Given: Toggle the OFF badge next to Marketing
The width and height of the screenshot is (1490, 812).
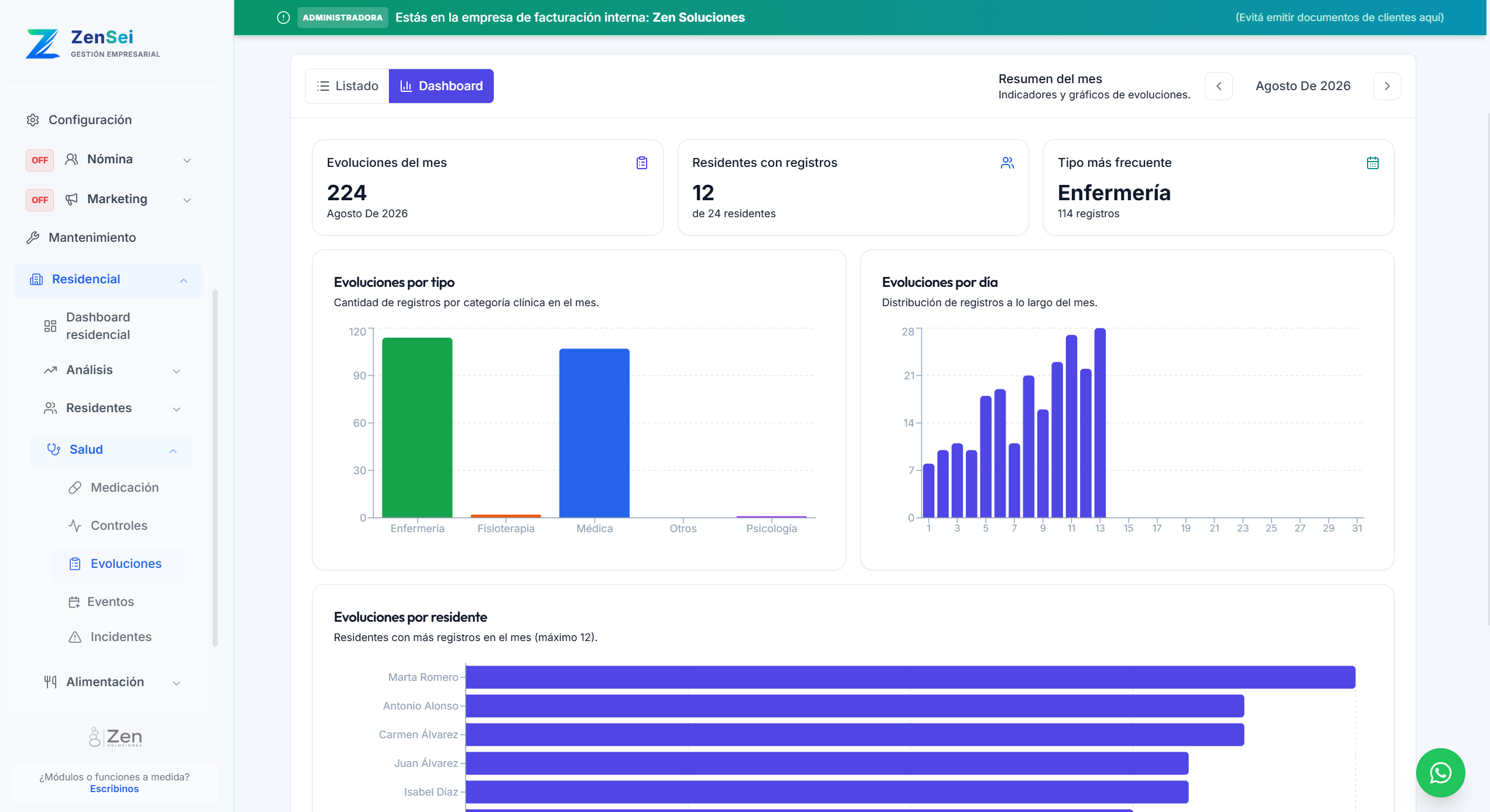Looking at the screenshot, I should [x=40, y=200].
